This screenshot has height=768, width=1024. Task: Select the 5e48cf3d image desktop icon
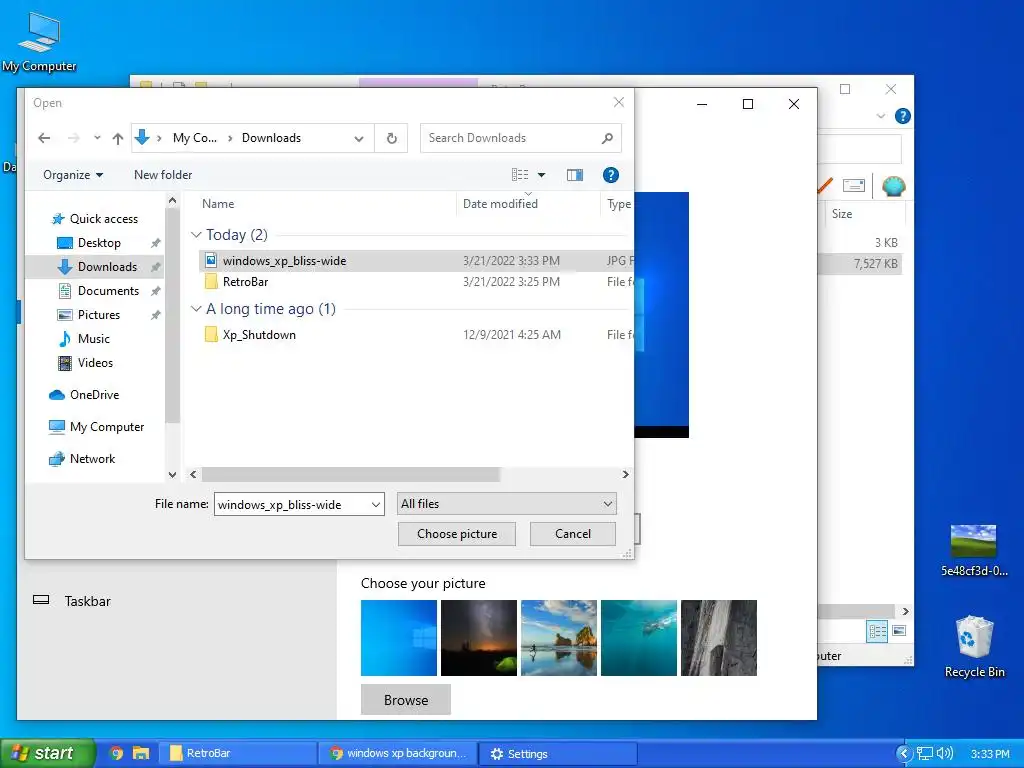point(974,551)
